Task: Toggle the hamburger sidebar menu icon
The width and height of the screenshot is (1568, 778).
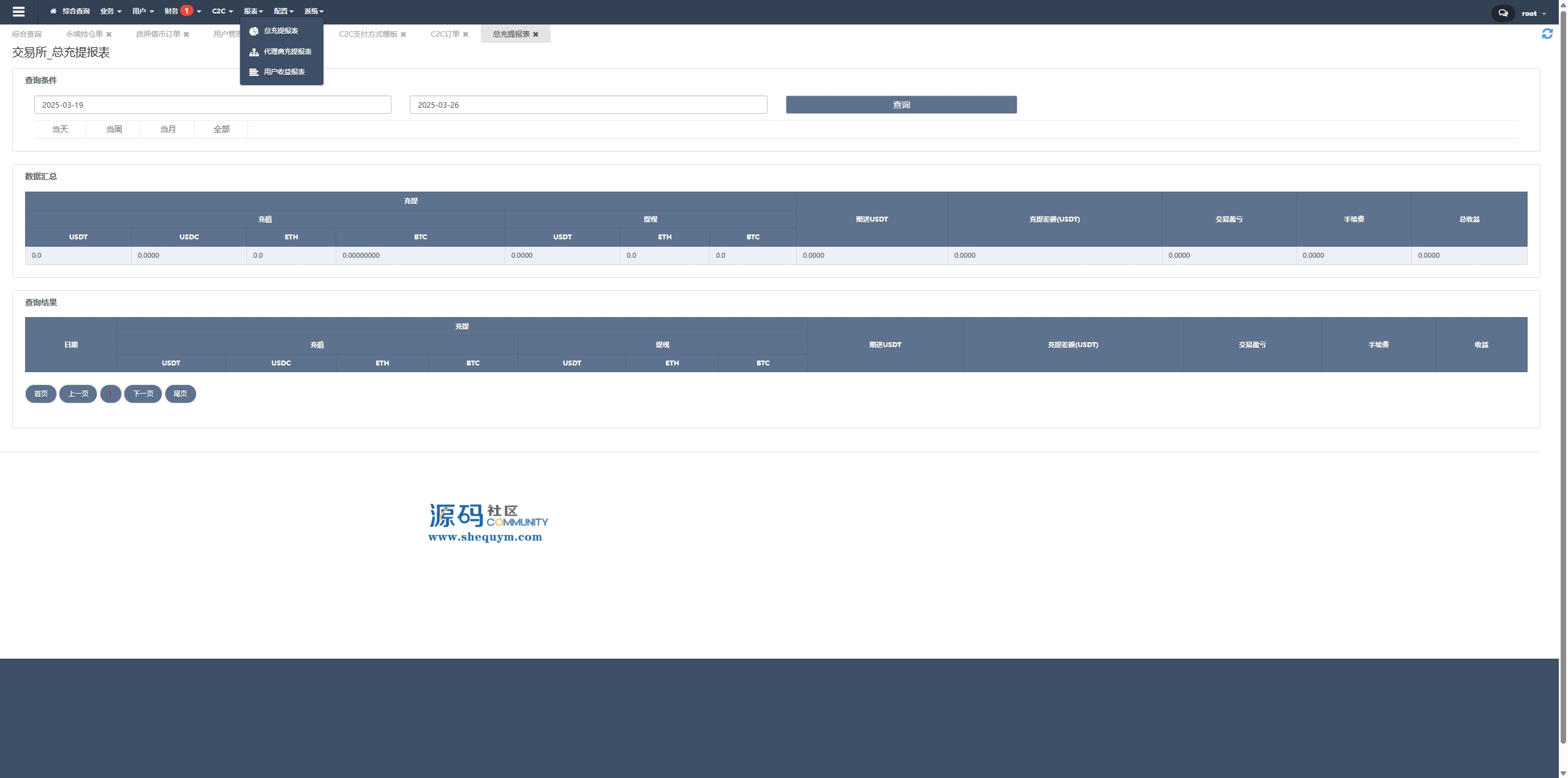Action: click(x=18, y=12)
